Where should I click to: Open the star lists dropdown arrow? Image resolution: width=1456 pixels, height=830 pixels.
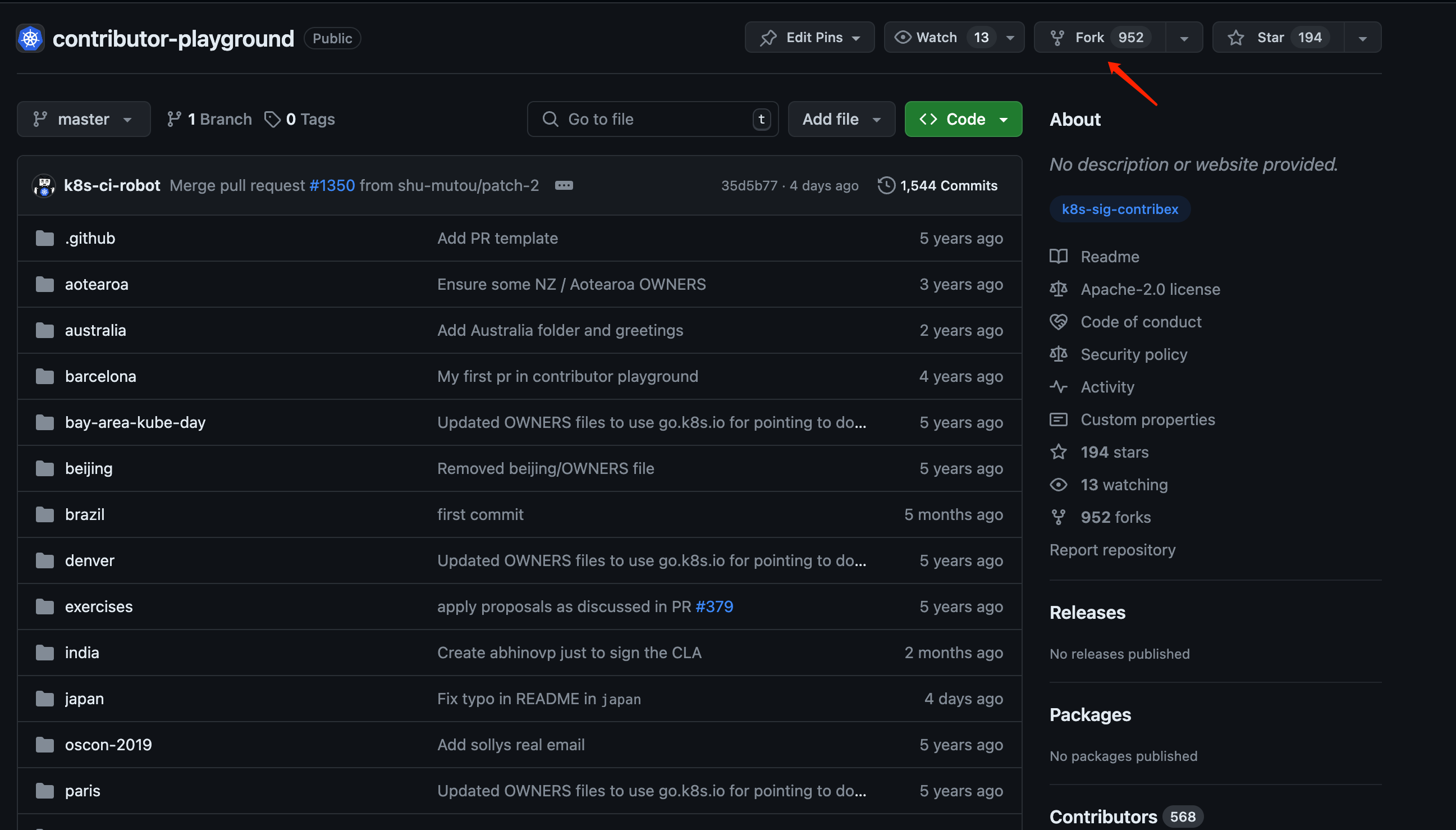pyautogui.click(x=1362, y=38)
